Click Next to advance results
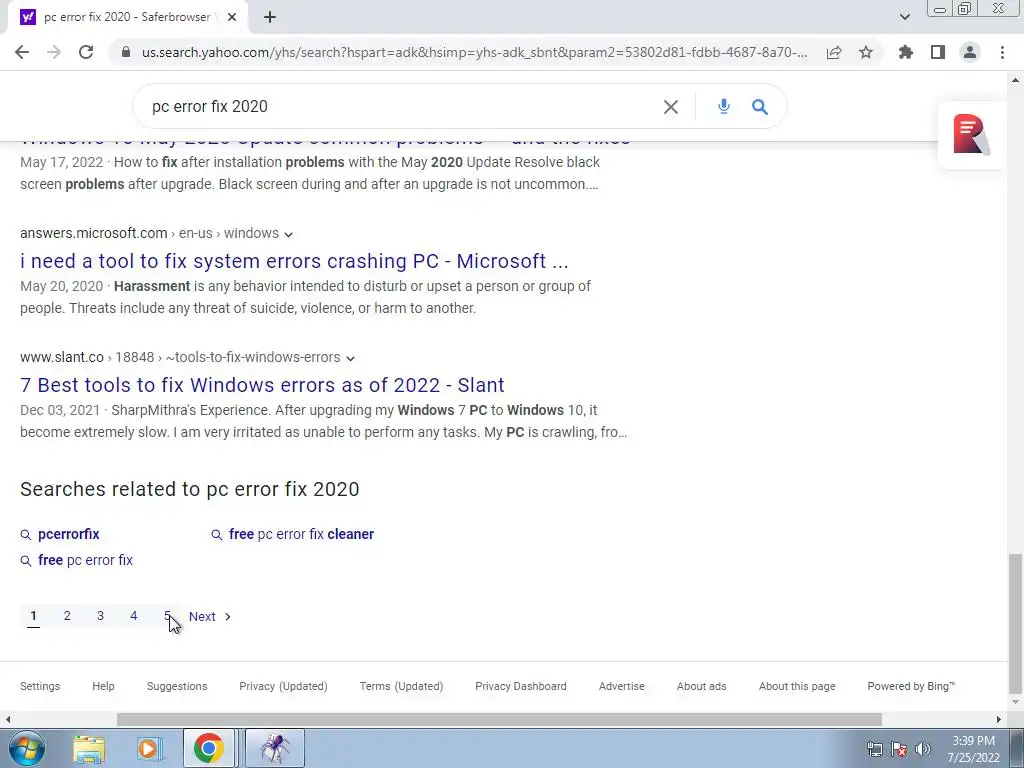The height and width of the screenshot is (768, 1024). click(x=210, y=616)
